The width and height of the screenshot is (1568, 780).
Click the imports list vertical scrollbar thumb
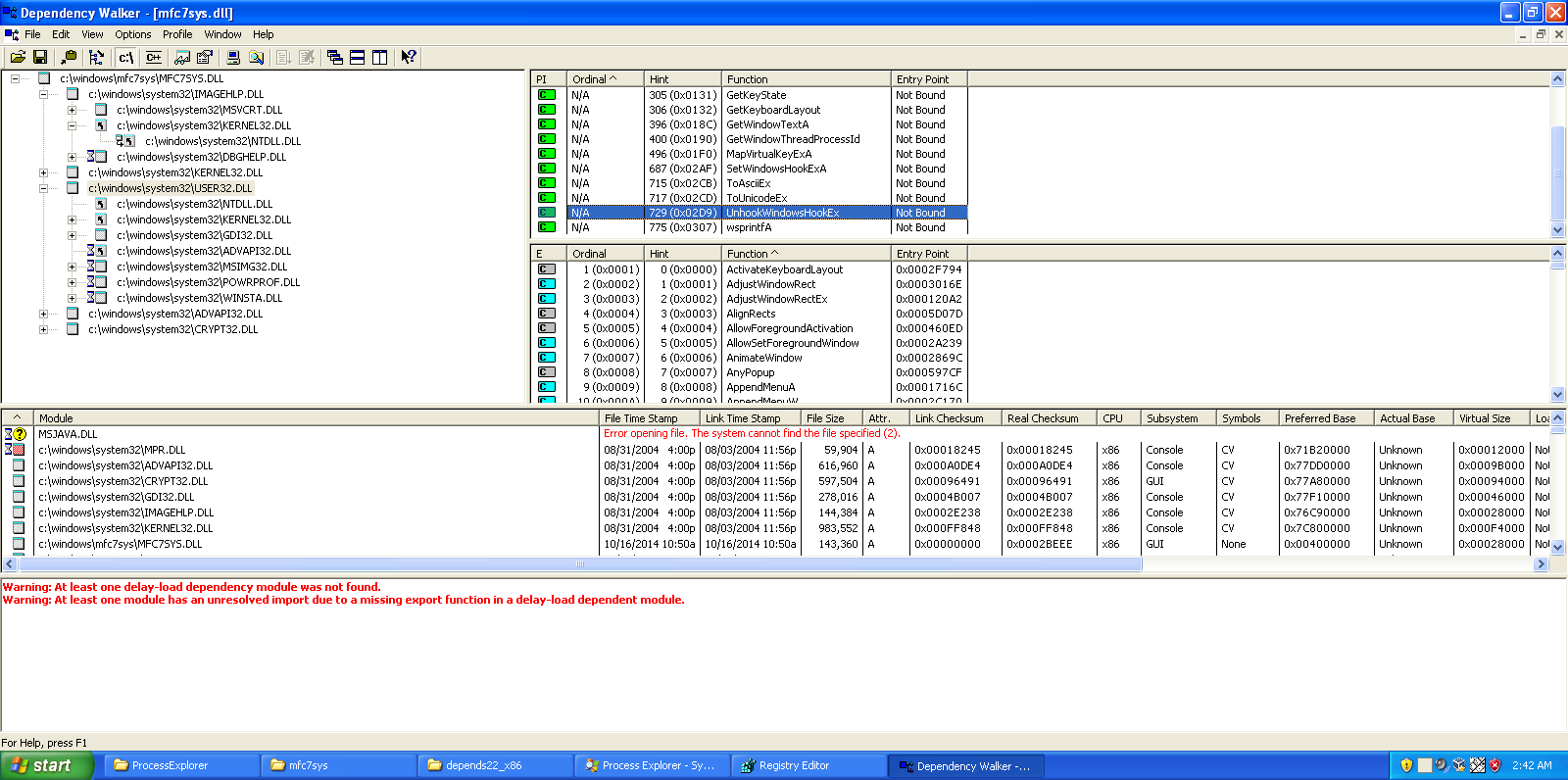click(1558, 173)
